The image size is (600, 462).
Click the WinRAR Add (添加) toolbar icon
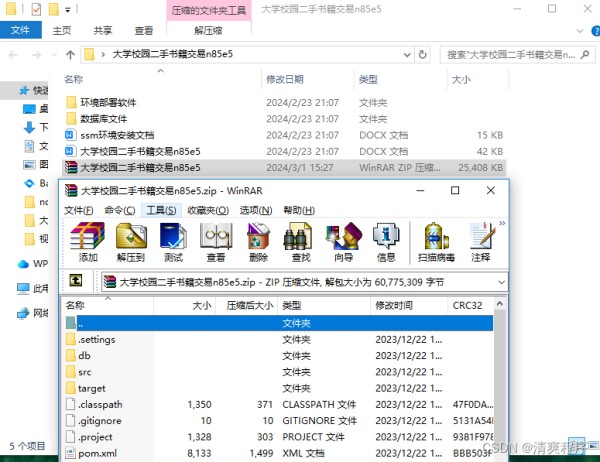click(x=88, y=242)
